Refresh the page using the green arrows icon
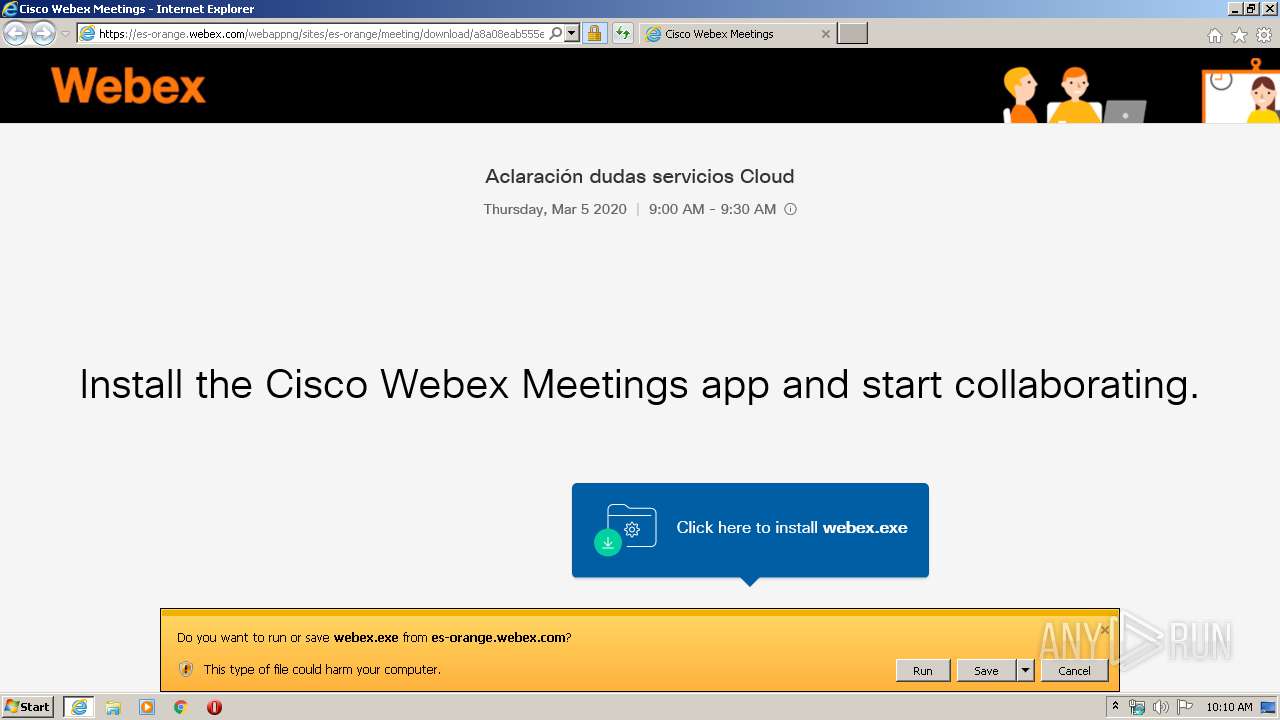Viewport: 1280px width, 720px height. click(623, 34)
